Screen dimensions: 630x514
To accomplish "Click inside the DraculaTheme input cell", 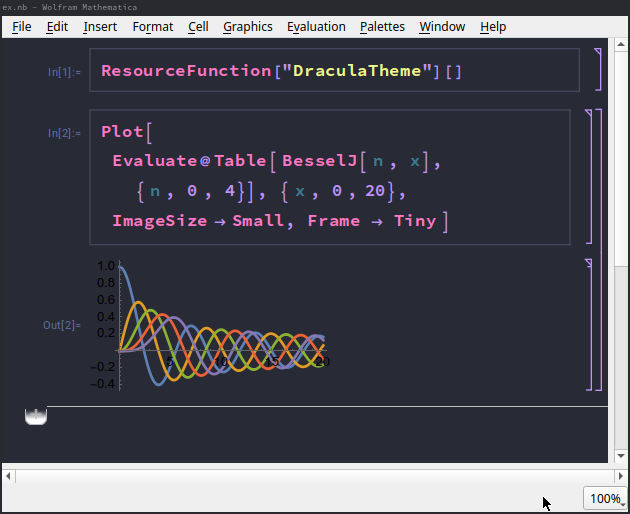I will [334, 70].
